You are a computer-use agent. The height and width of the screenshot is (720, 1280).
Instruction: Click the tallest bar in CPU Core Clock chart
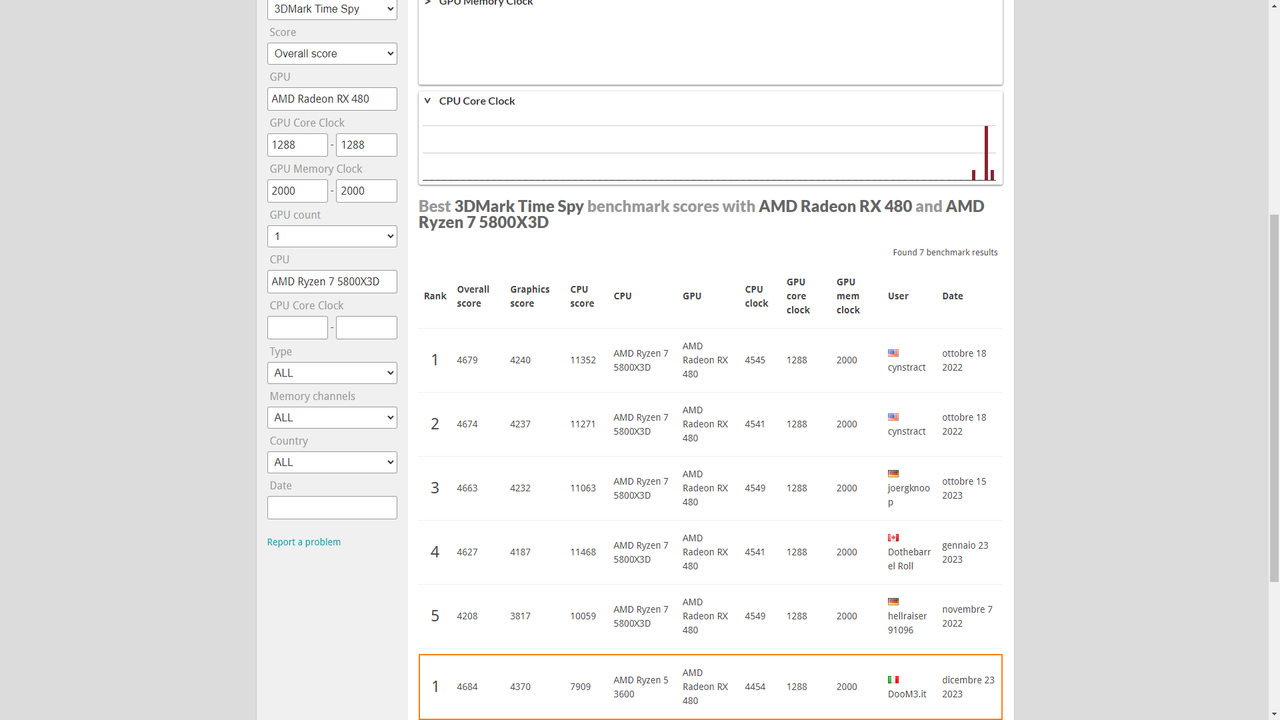click(986, 153)
